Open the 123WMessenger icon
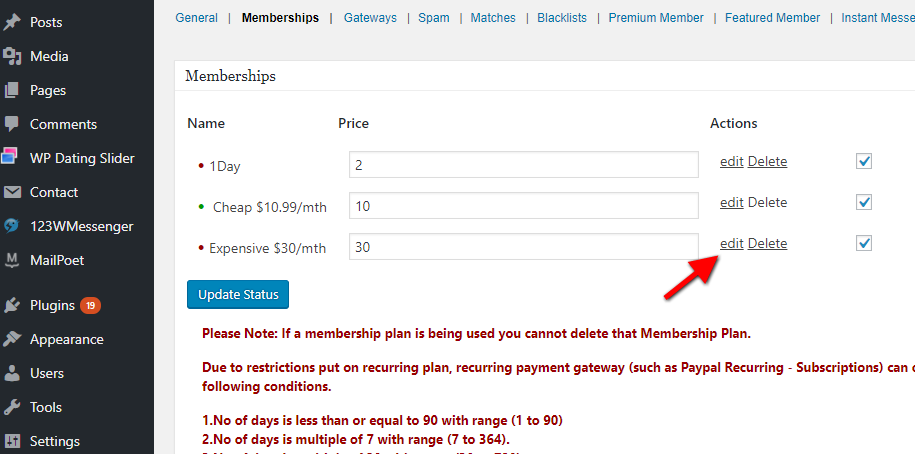Viewport: 915px width, 454px height. point(12,226)
